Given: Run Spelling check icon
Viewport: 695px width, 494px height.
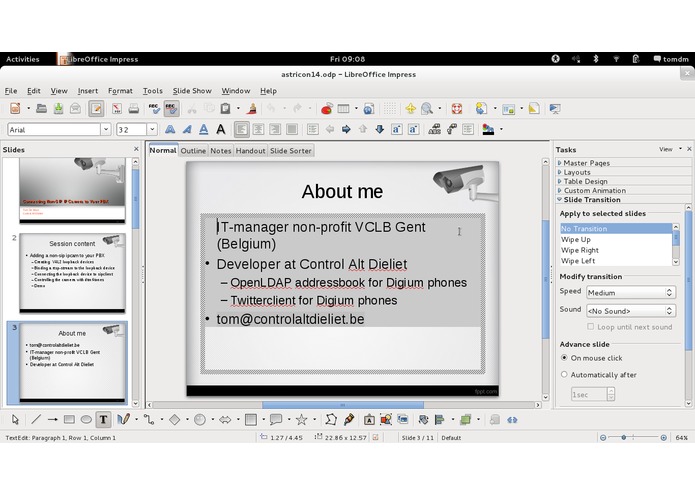Looking at the screenshot, I should tap(154, 109).
